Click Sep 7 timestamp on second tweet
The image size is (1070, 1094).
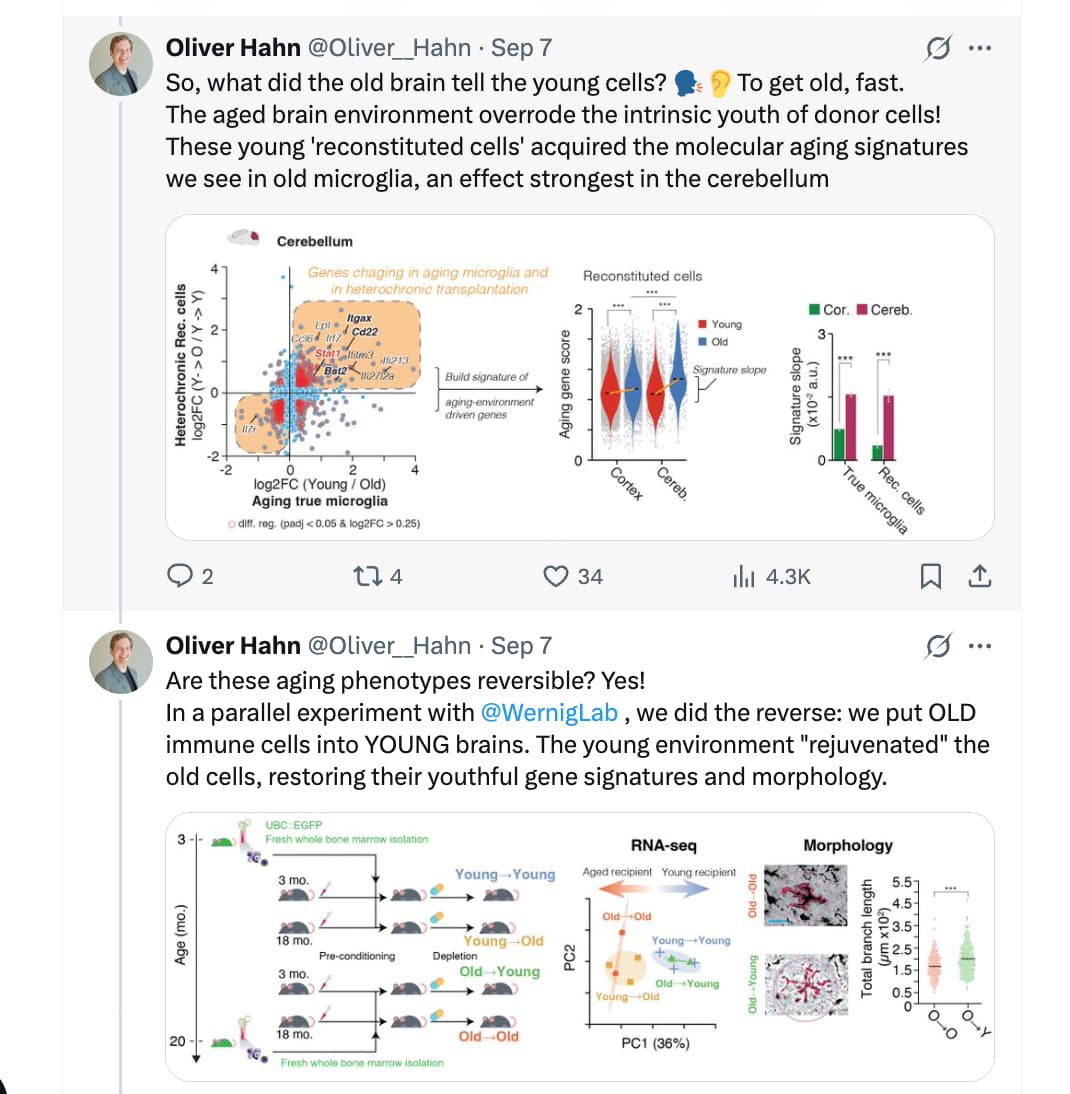(521, 645)
